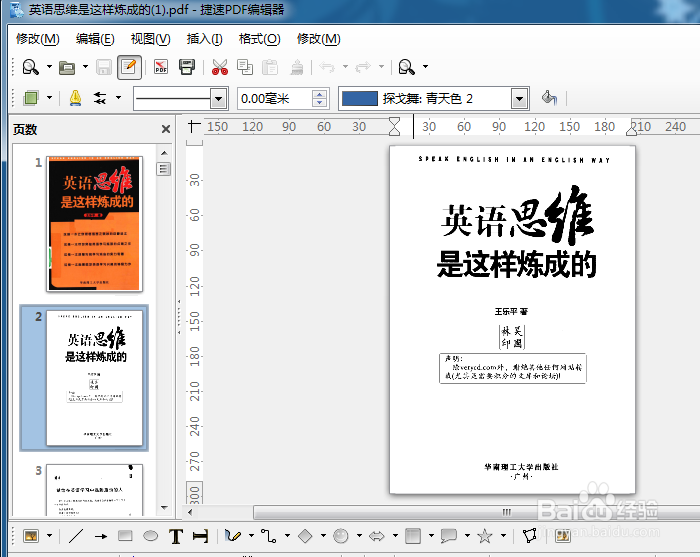Select the star shapes tool
The height and width of the screenshot is (557, 700).
click(485, 536)
